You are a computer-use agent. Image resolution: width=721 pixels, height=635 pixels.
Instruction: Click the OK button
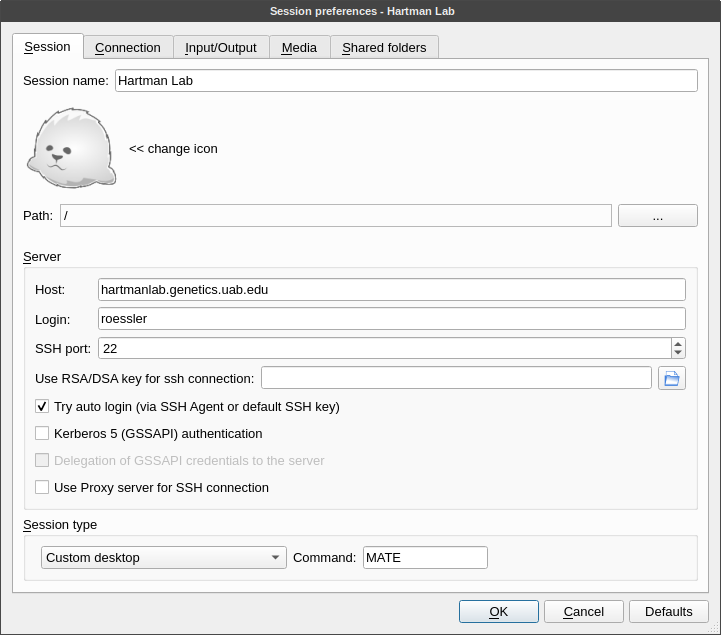pos(498,612)
